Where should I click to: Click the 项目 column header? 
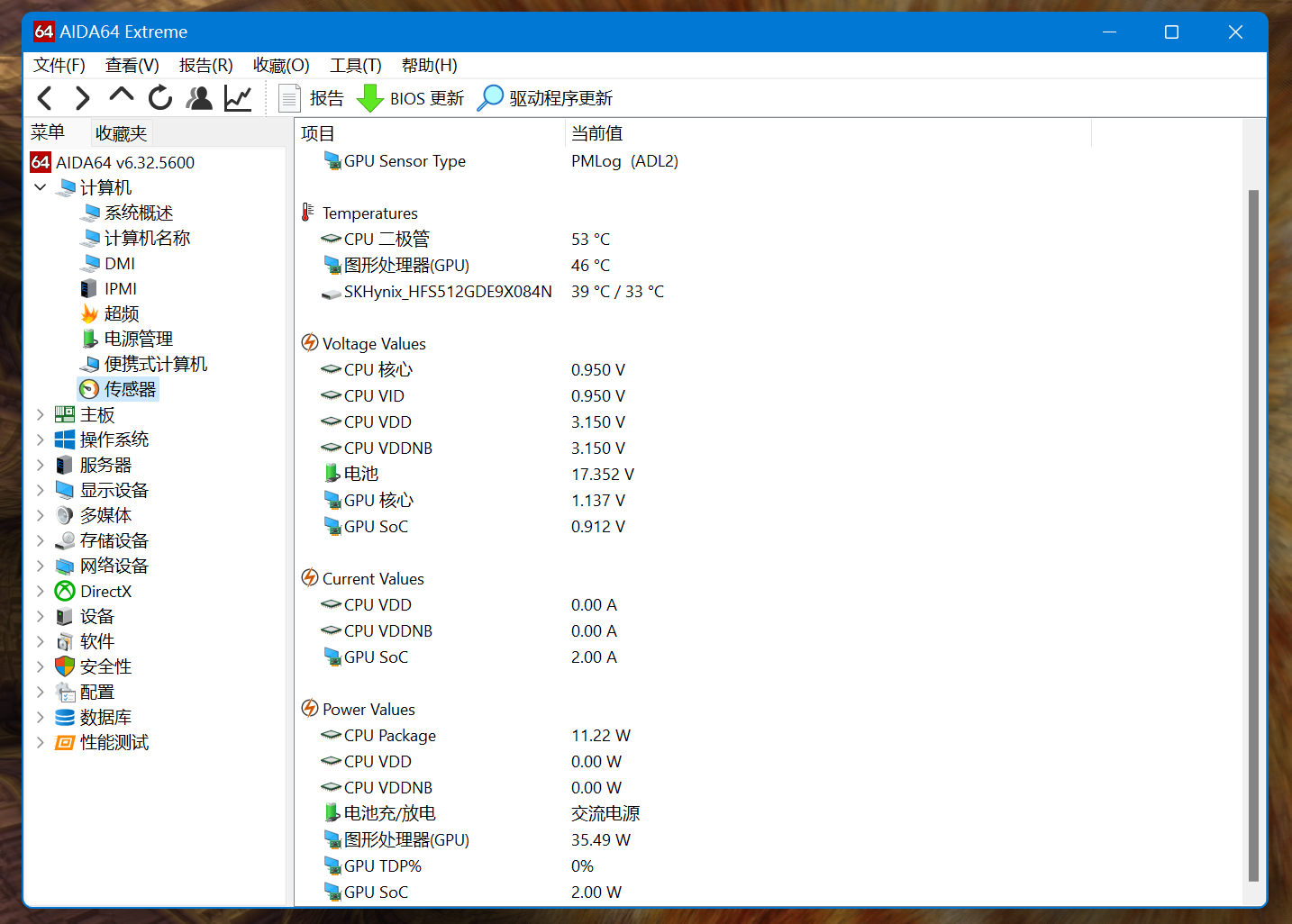pos(430,133)
